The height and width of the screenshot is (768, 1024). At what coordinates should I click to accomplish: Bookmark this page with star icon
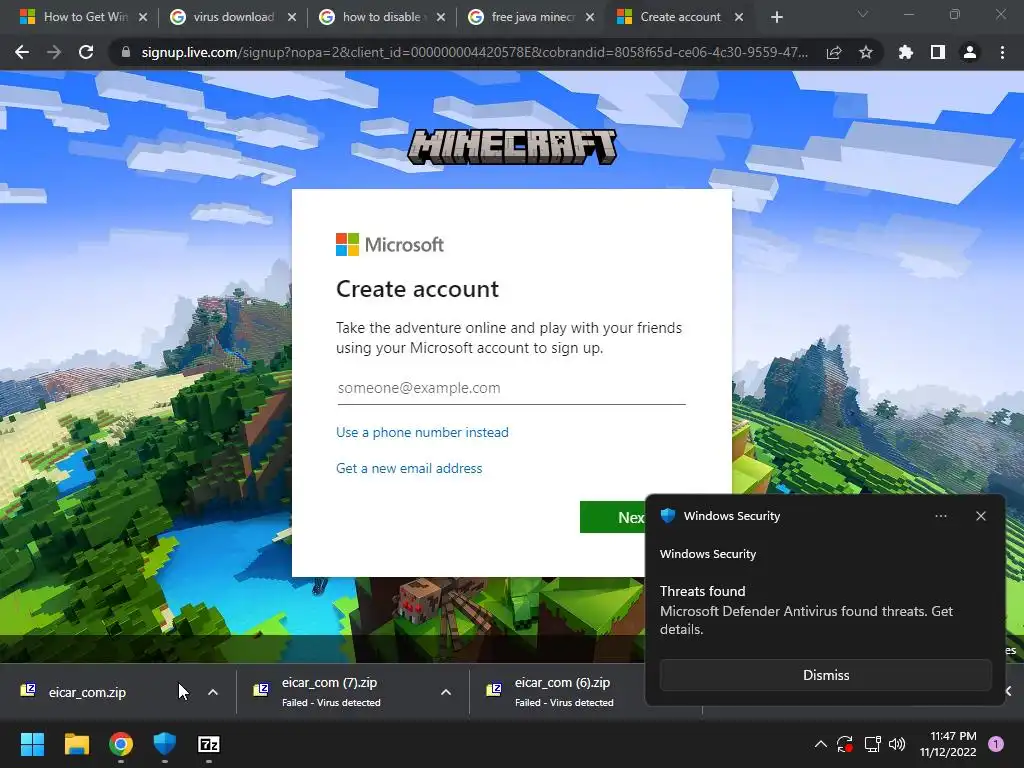tap(866, 52)
